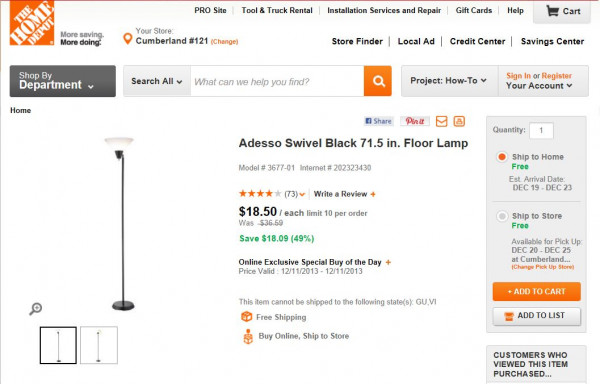Expand Project: How-To dropdown
Image resolution: width=600 pixels, height=384 pixels.
(449, 81)
